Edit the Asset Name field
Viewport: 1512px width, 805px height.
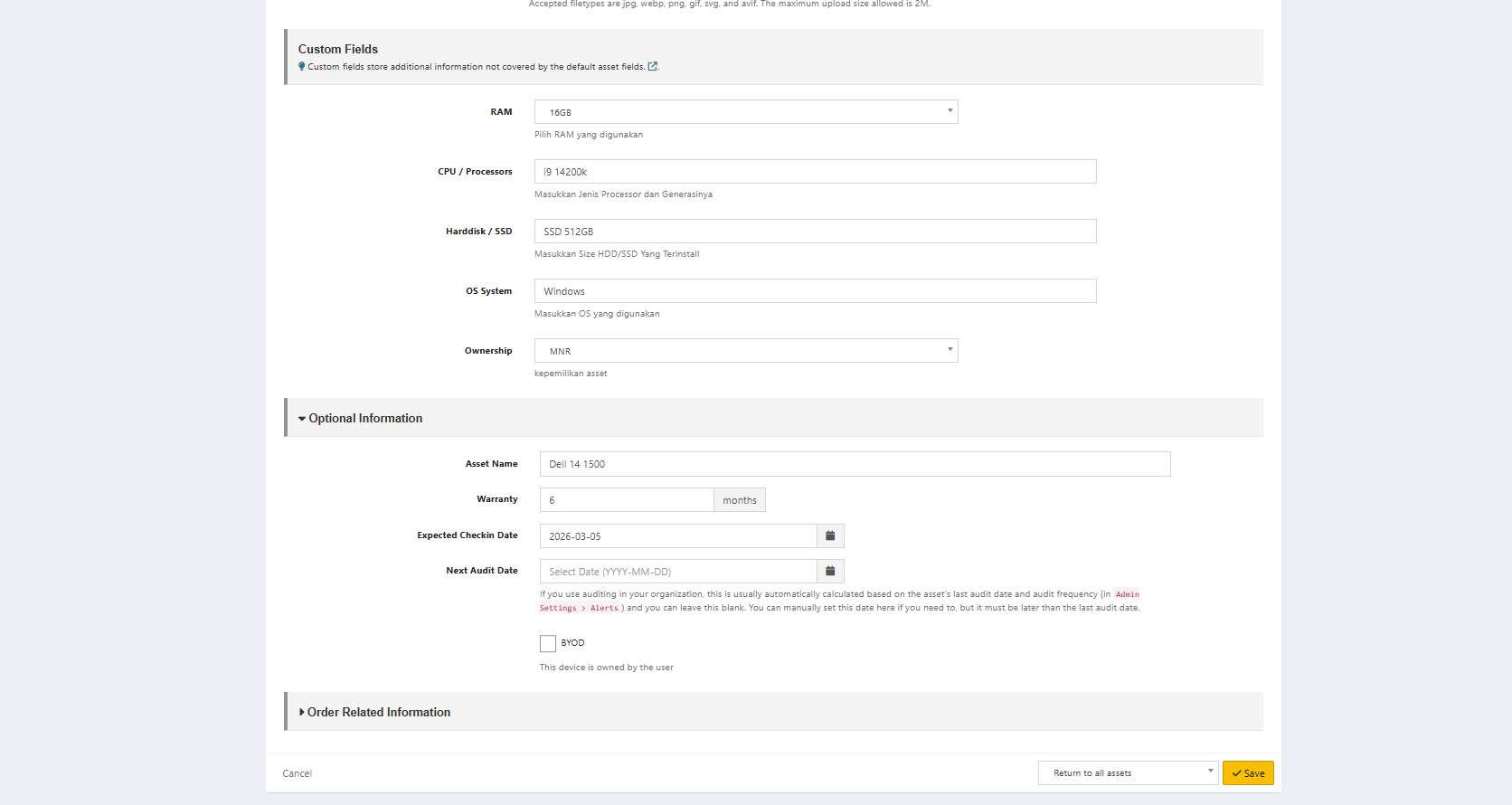click(x=855, y=464)
